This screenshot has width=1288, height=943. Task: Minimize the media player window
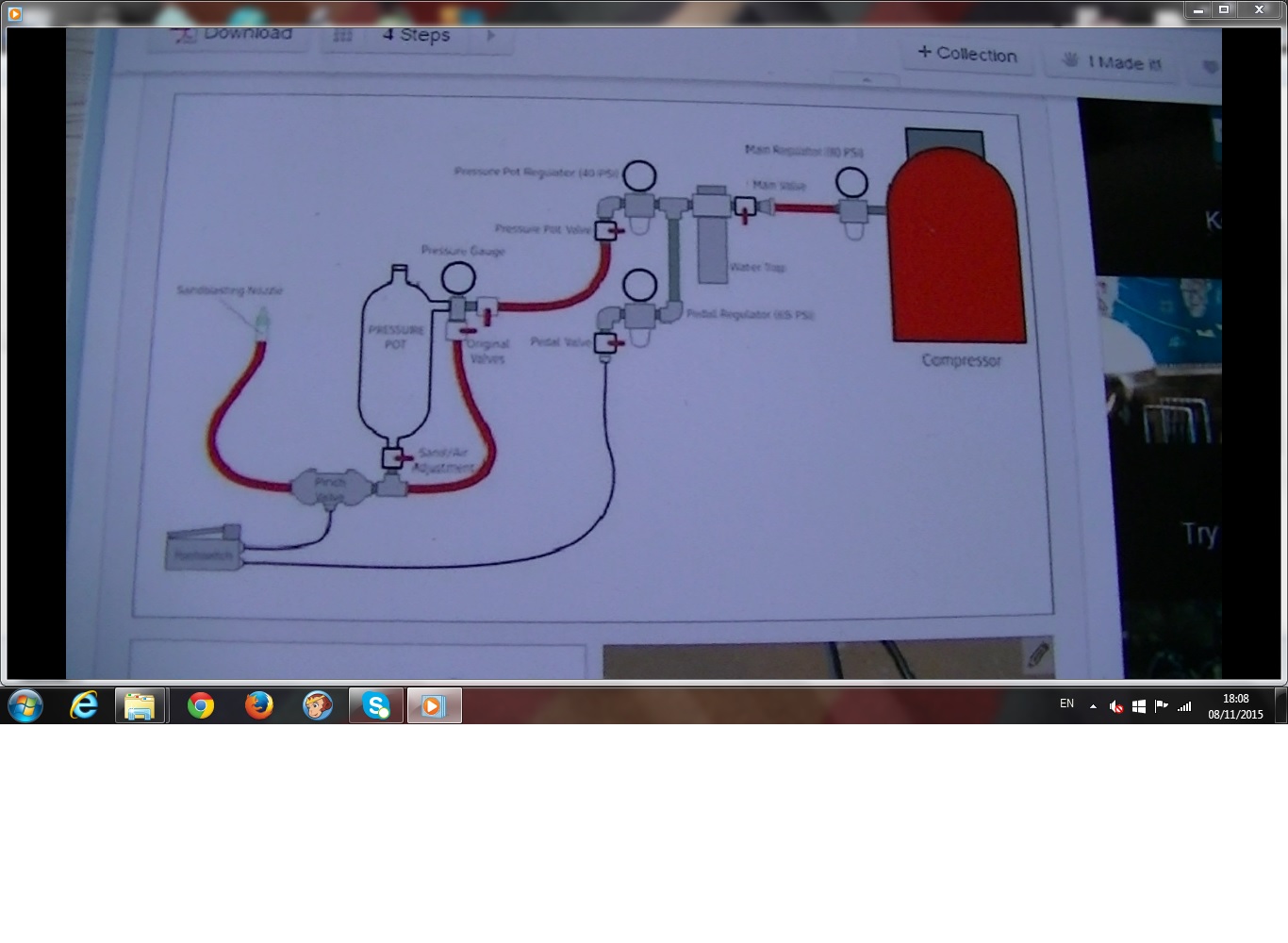click(1197, 10)
